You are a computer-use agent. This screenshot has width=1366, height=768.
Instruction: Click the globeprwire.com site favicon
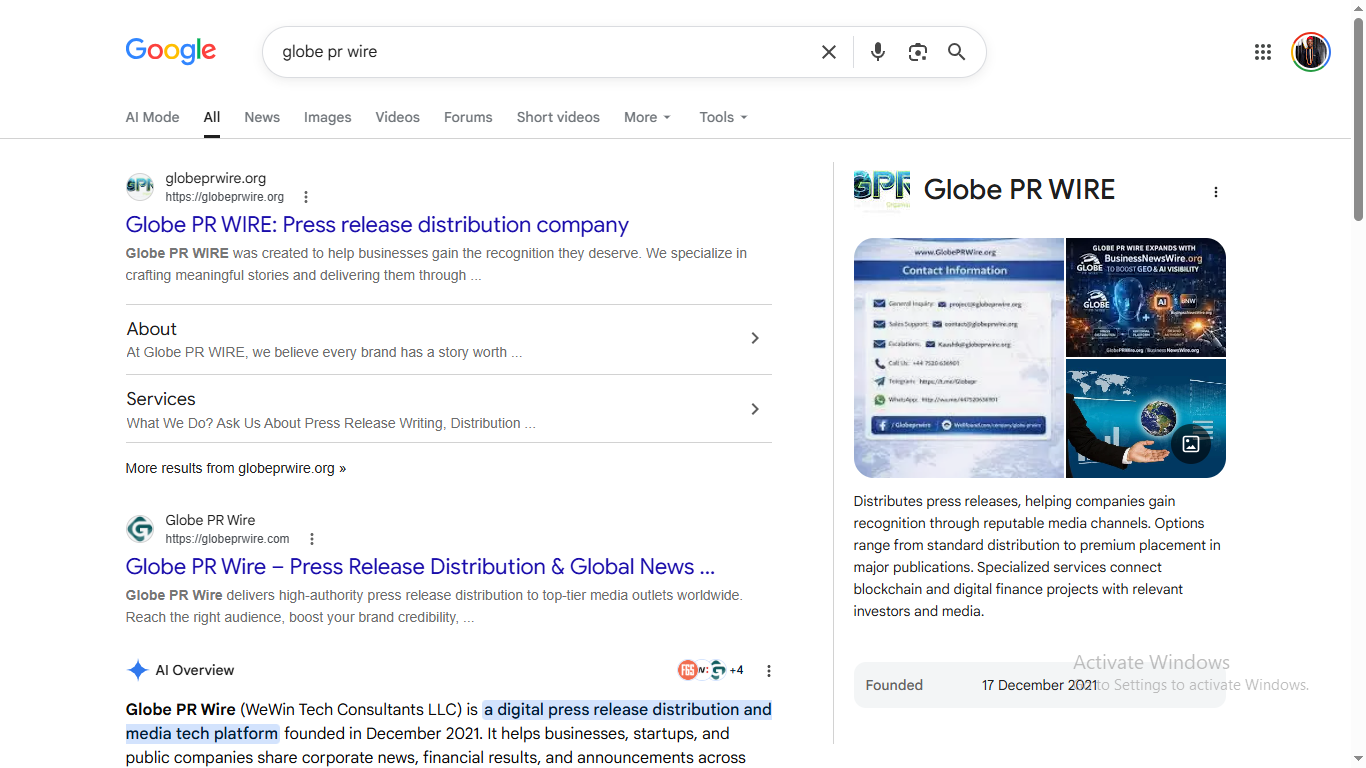(140, 529)
